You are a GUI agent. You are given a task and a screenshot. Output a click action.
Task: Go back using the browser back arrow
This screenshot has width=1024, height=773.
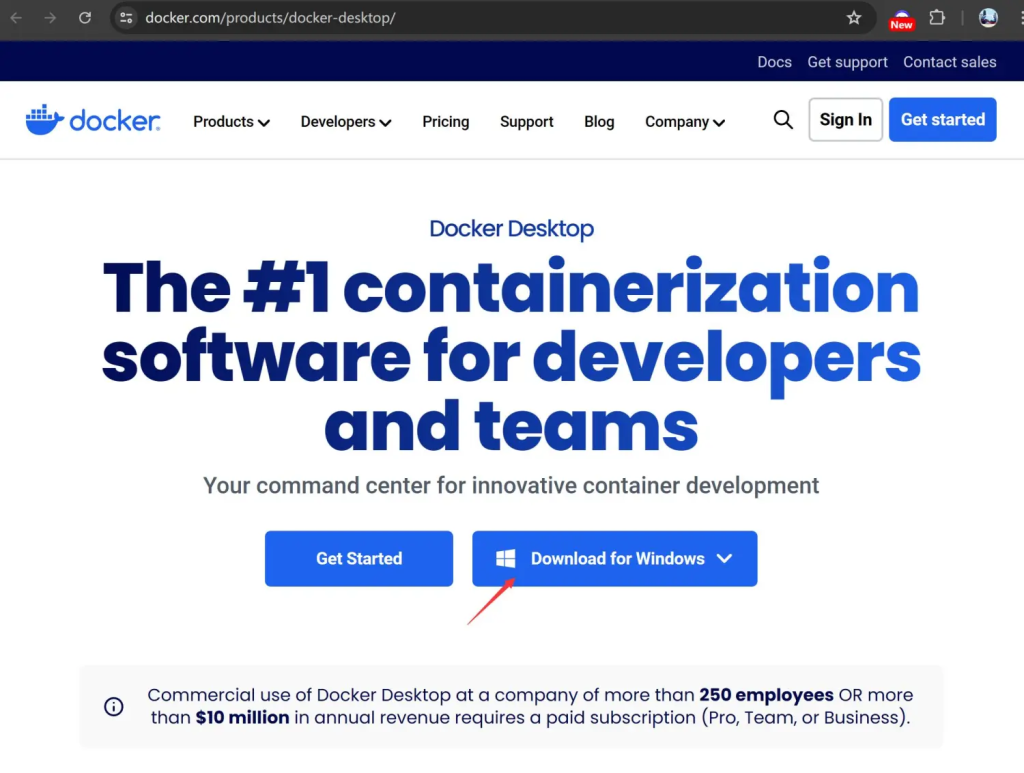click(x=16, y=18)
